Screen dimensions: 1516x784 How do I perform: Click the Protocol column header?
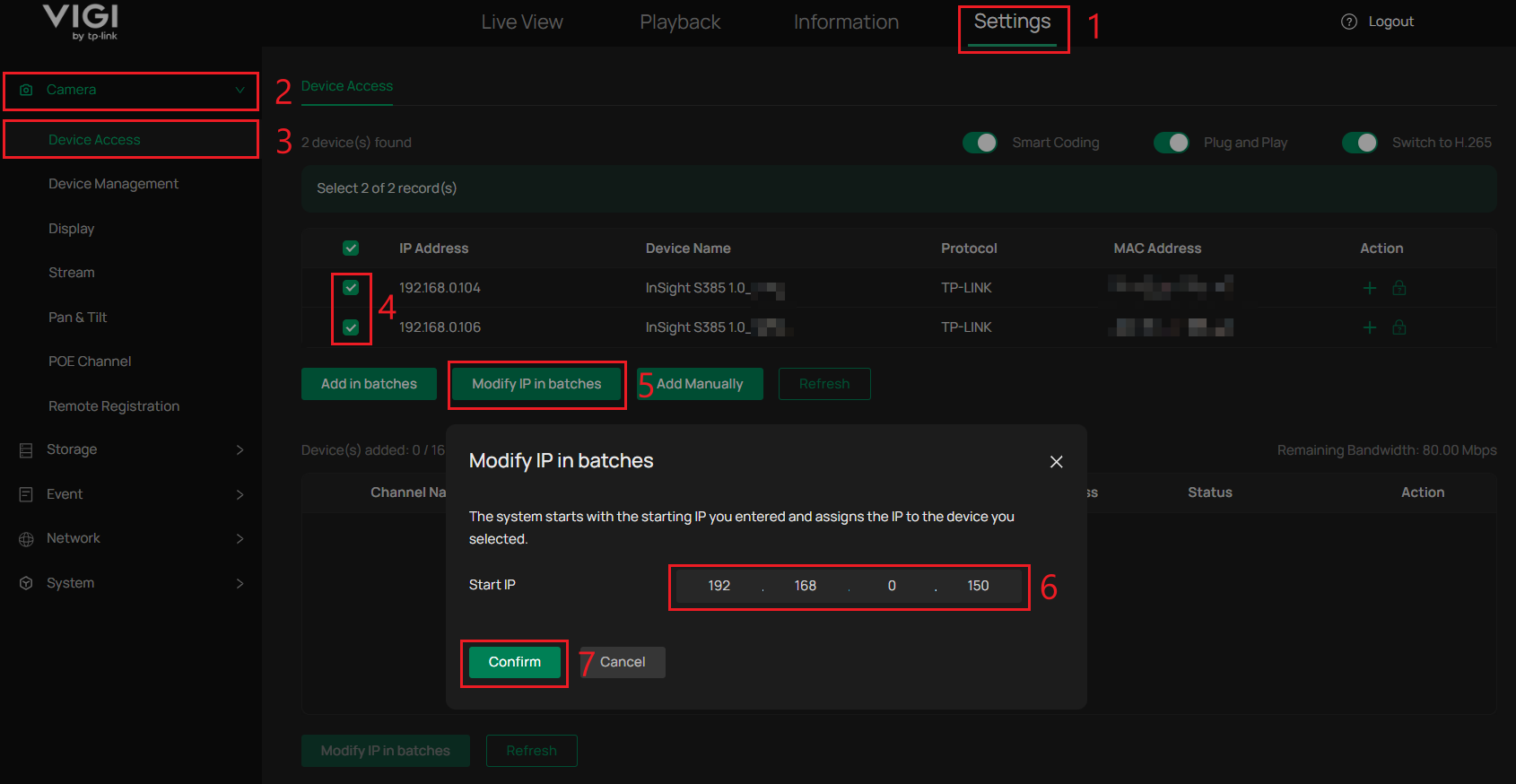click(969, 248)
